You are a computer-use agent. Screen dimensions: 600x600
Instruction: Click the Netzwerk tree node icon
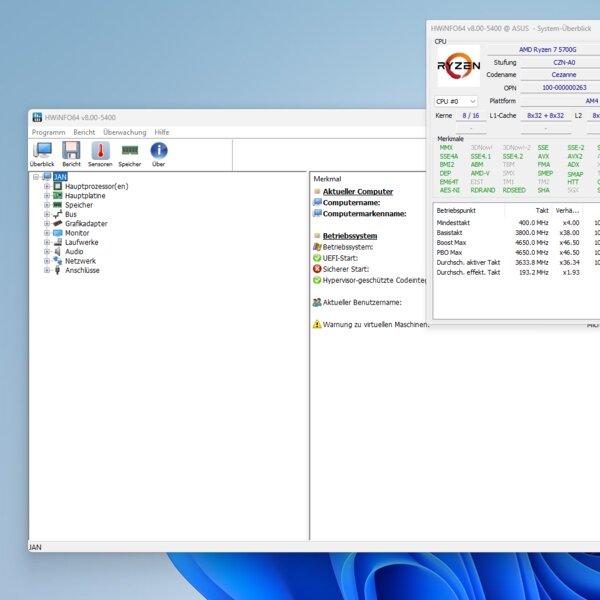(57, 261)
